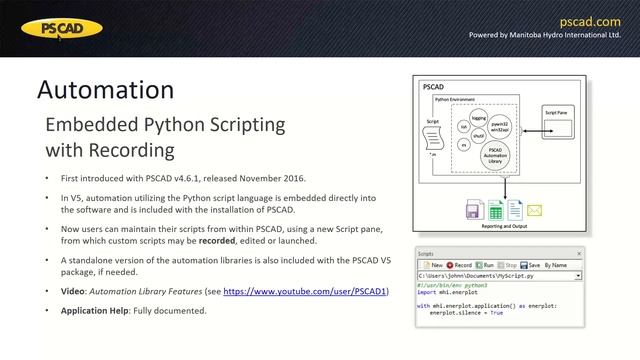This screenshot has width=640, height=360.
Task: Click the yellow envelope icon in diagram
Action: pos(534,211)
